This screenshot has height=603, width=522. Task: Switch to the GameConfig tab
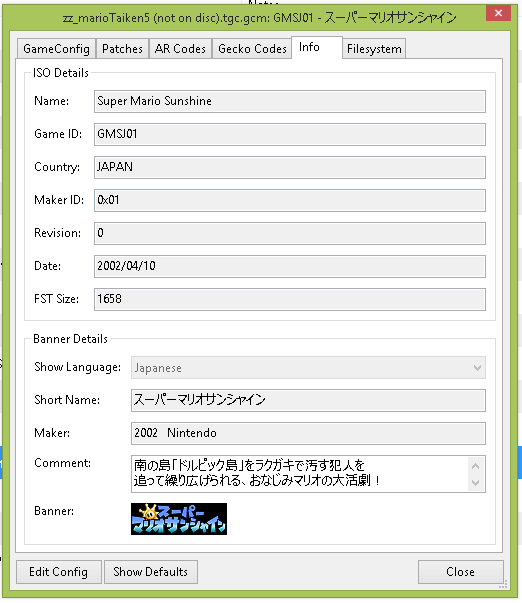56,49
